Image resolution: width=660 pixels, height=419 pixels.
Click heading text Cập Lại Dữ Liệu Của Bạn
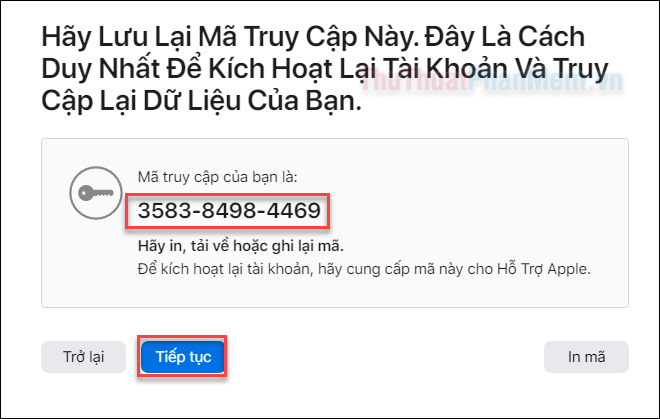[x=201, y=101]
